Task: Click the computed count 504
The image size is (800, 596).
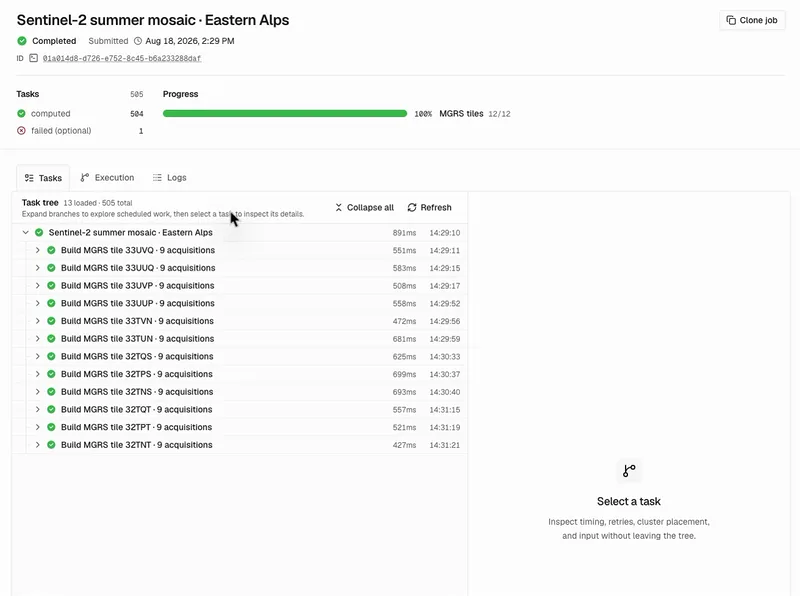Action: coord(137,114)
